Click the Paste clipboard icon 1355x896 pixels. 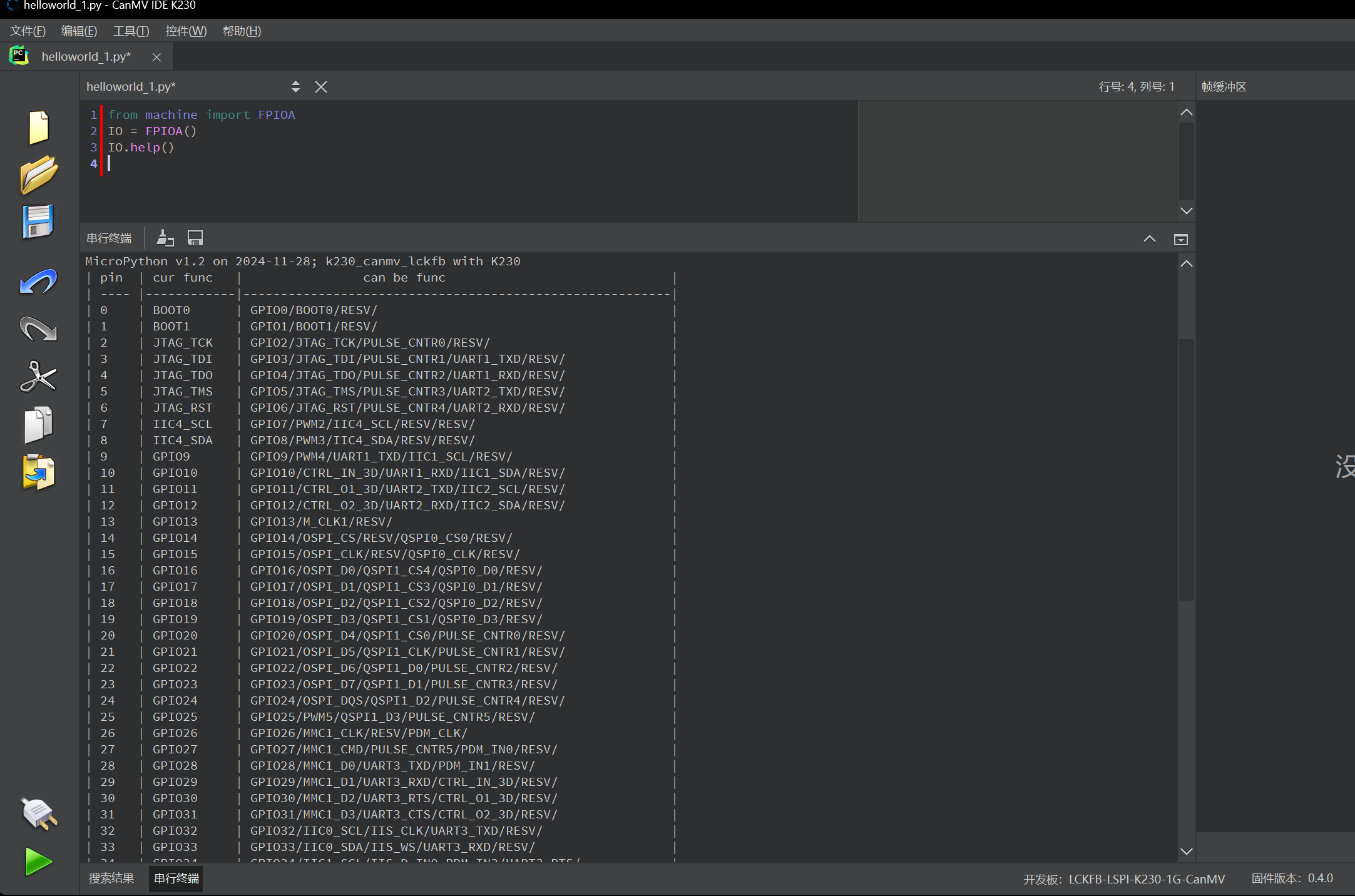[x=38, y=472]
